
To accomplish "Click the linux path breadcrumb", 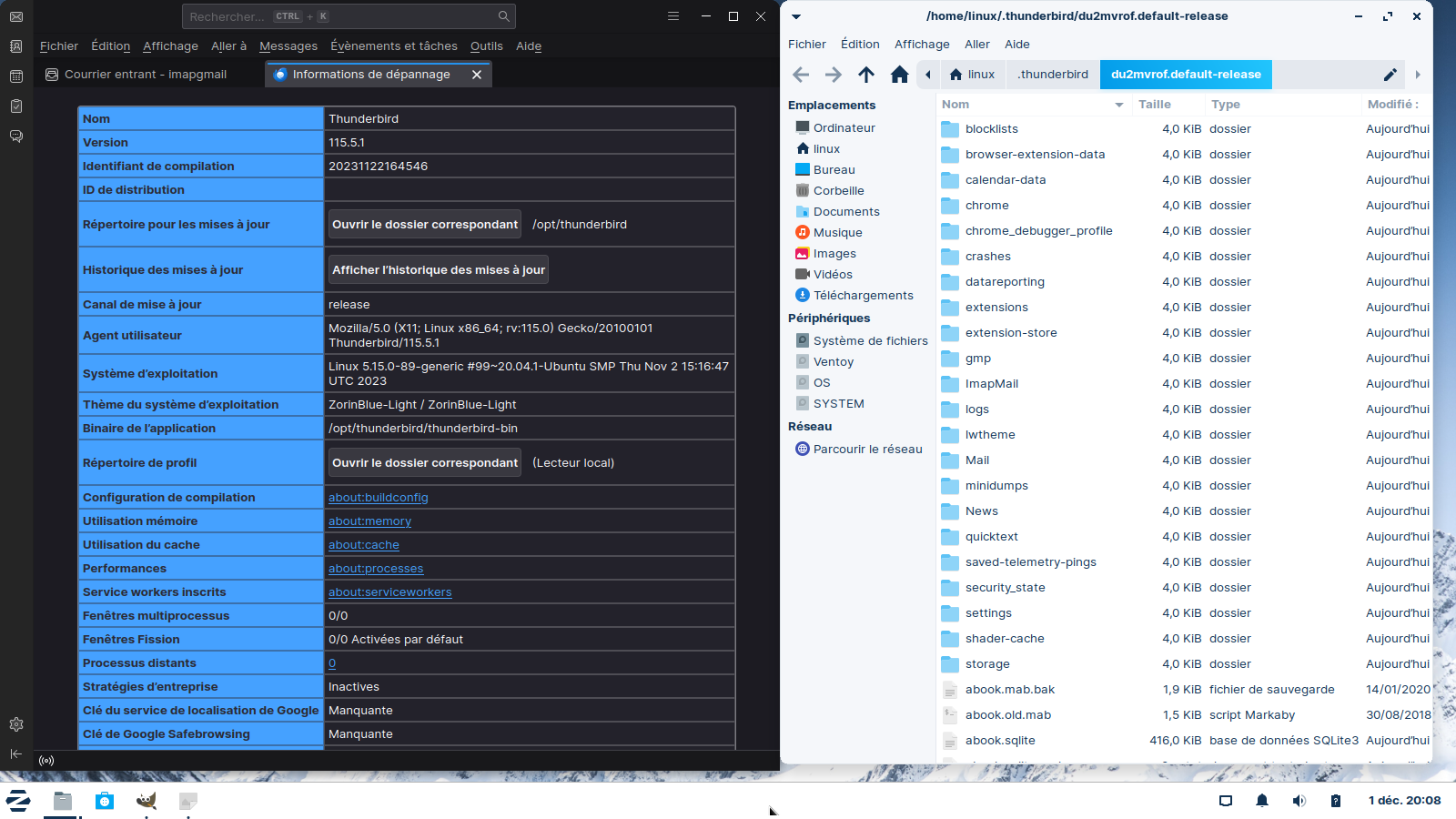I will [973, 75].
